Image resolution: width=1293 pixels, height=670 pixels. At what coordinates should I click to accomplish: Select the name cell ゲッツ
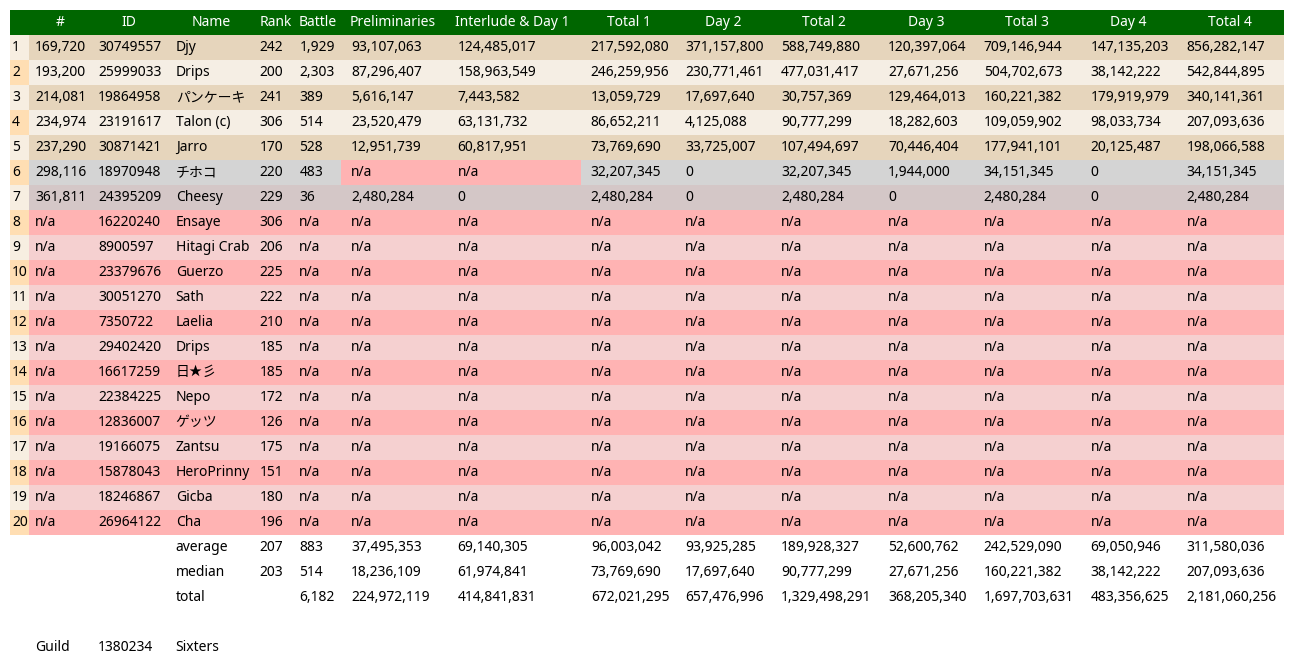click(x=196, y=421)
